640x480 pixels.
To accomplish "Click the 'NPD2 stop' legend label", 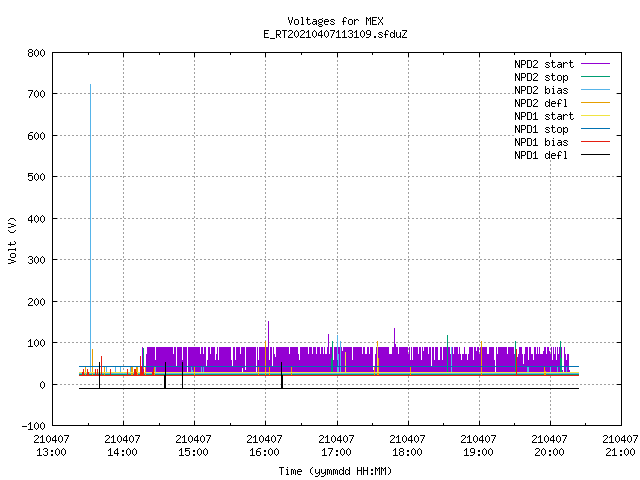I will coord(541,77).
